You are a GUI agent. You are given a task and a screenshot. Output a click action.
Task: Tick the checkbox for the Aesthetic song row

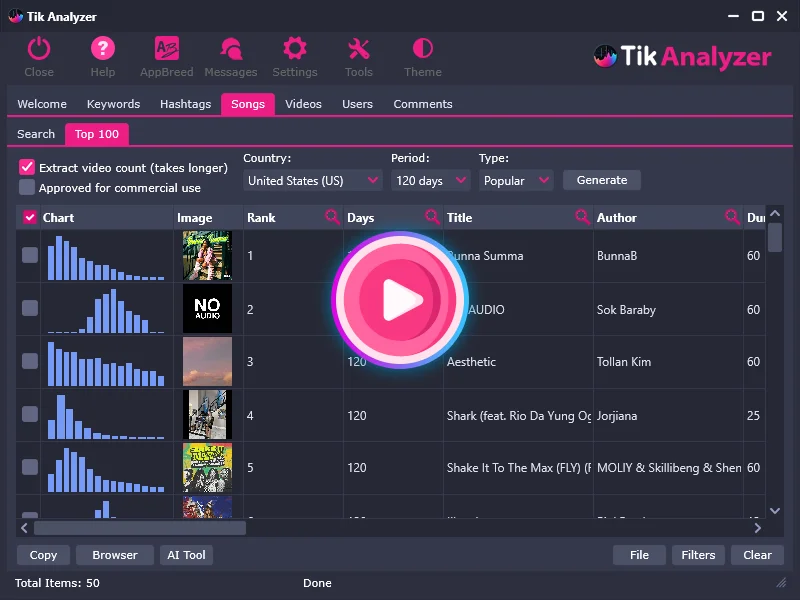[30, 361]
